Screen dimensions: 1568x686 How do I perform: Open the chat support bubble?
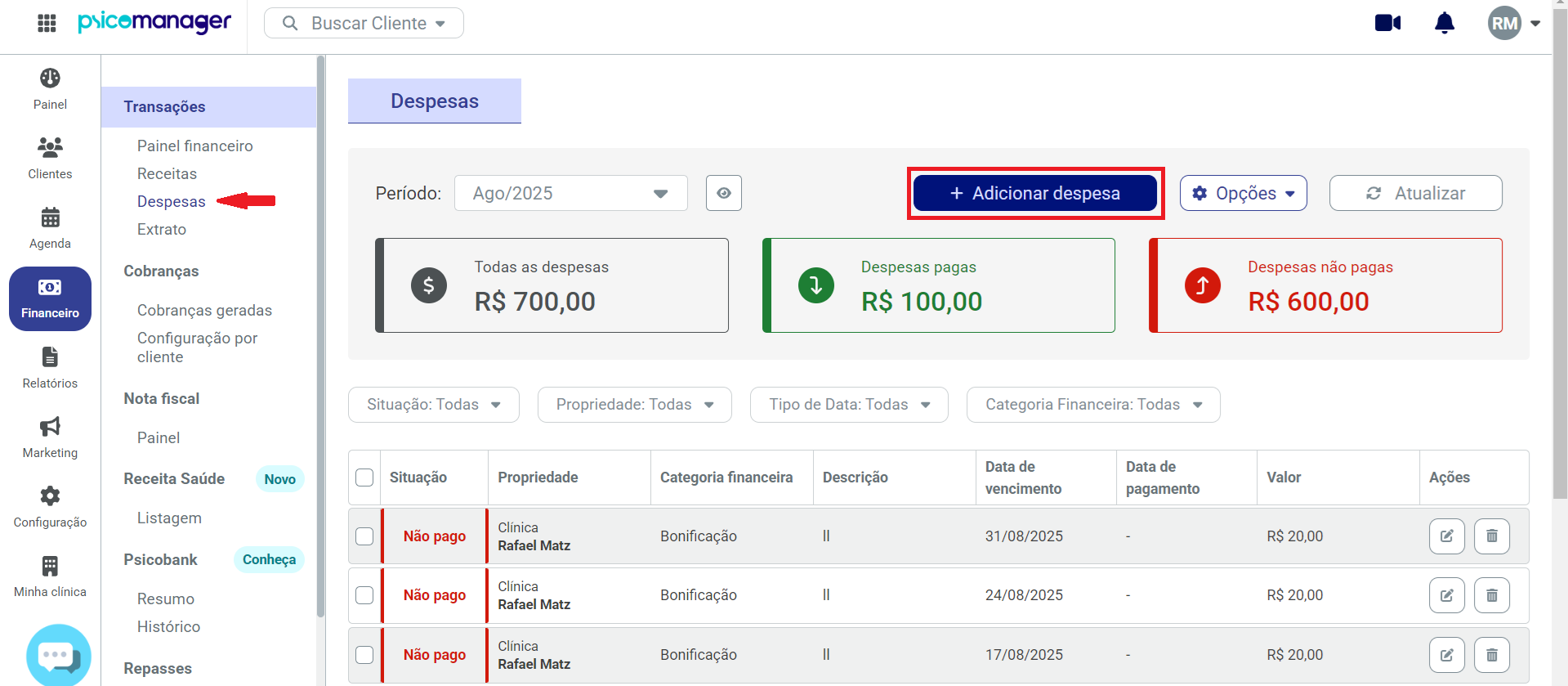coord(58,655)
